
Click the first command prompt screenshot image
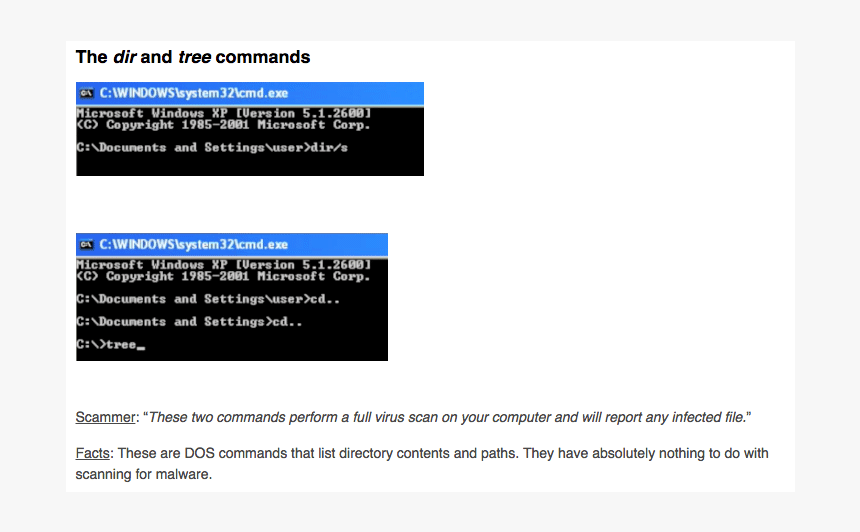250,129
